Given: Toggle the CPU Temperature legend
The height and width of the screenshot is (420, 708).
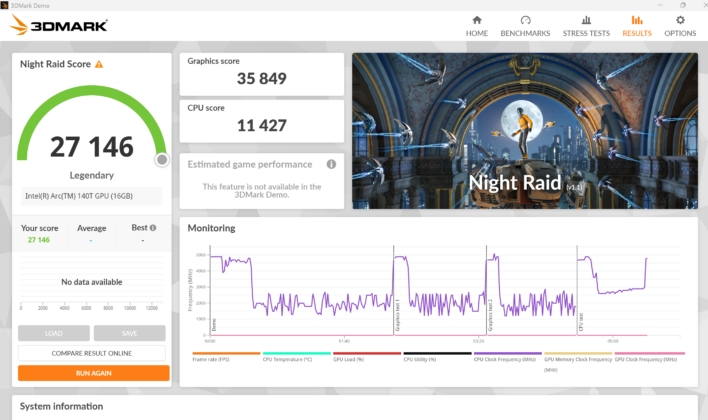Looking at the screenshot, I should click(287, 359).
